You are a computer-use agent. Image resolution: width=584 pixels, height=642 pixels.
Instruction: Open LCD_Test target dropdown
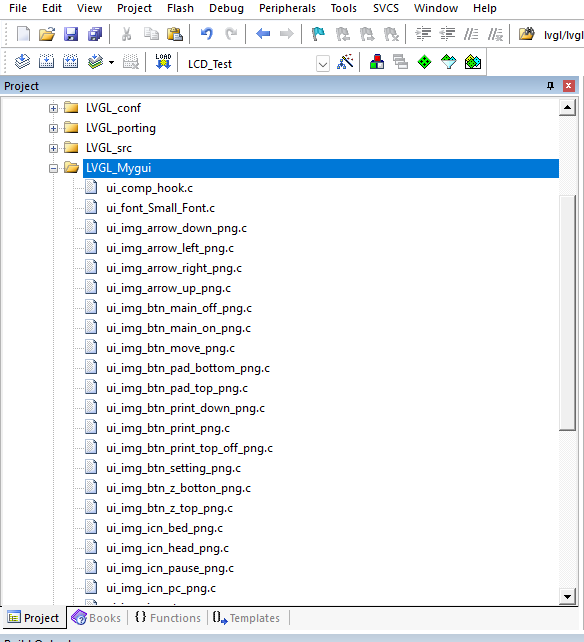point(323,64)
